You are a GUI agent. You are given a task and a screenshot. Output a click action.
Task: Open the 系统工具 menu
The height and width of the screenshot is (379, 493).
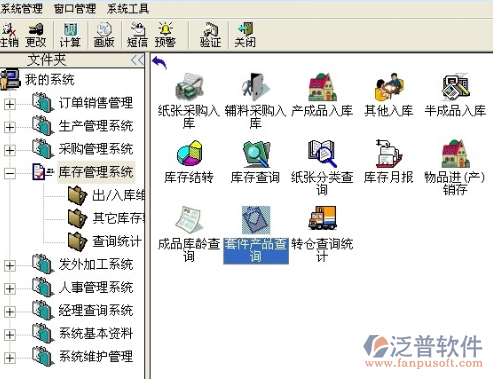point(128,8)
